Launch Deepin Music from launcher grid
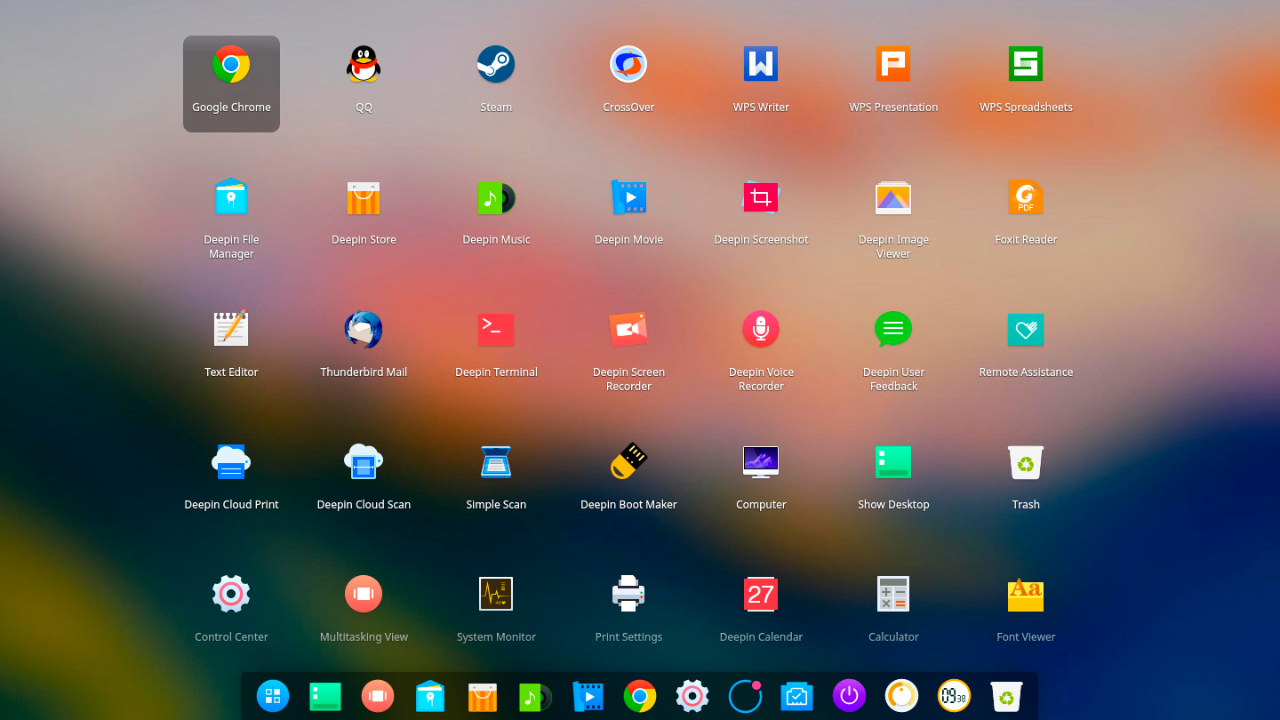This screenshot has height=720, width=1280. tap(496, 197)
